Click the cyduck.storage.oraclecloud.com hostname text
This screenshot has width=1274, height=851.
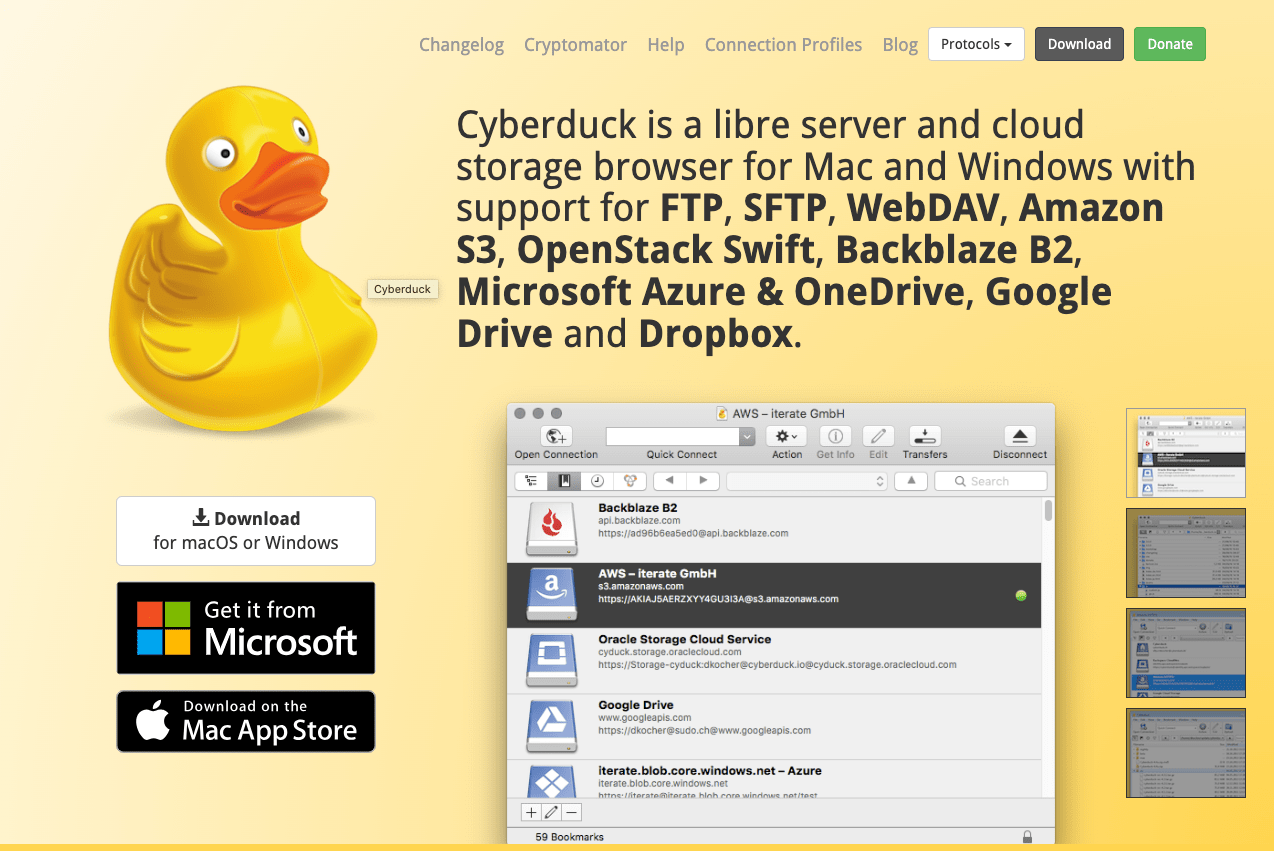pos(671,652)
